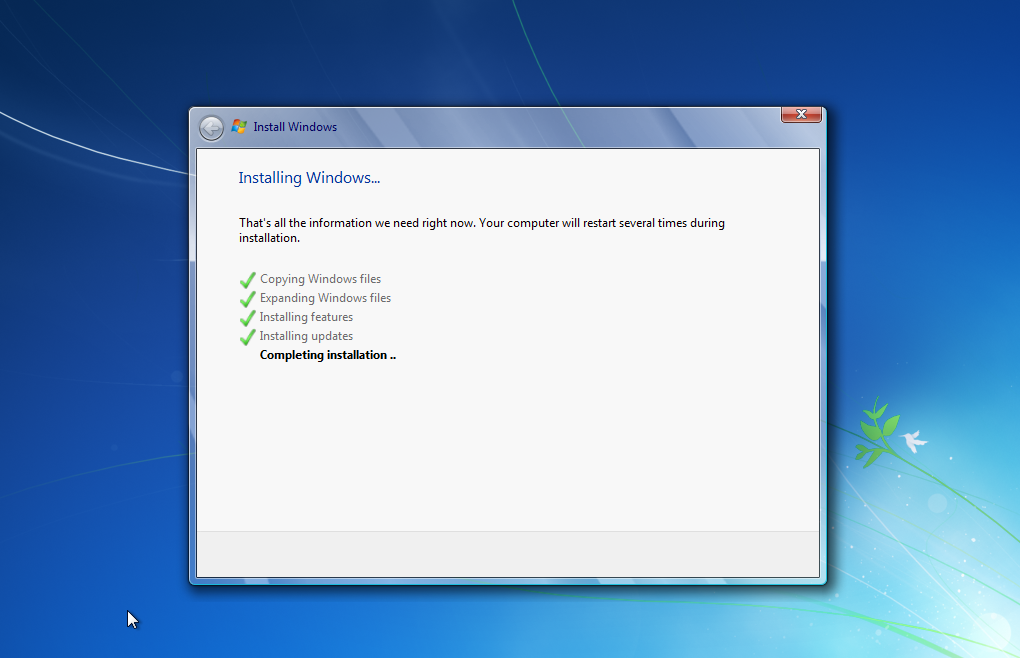Click the back arrow button

tap(211, 128)
